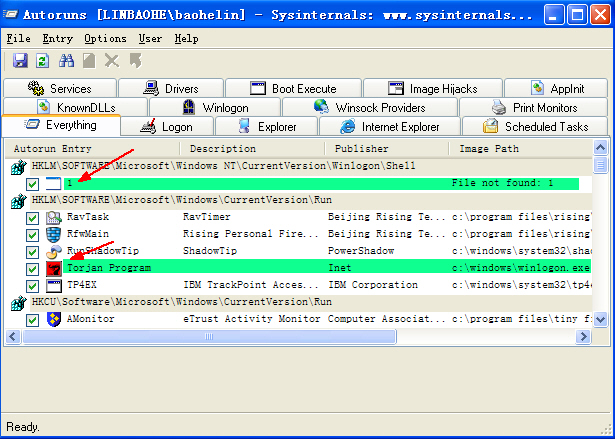The height and width of the screenshot is (439, 615).
Task: Click the Image Path column header
Action: pyautogui.click(x=520, y=149)
